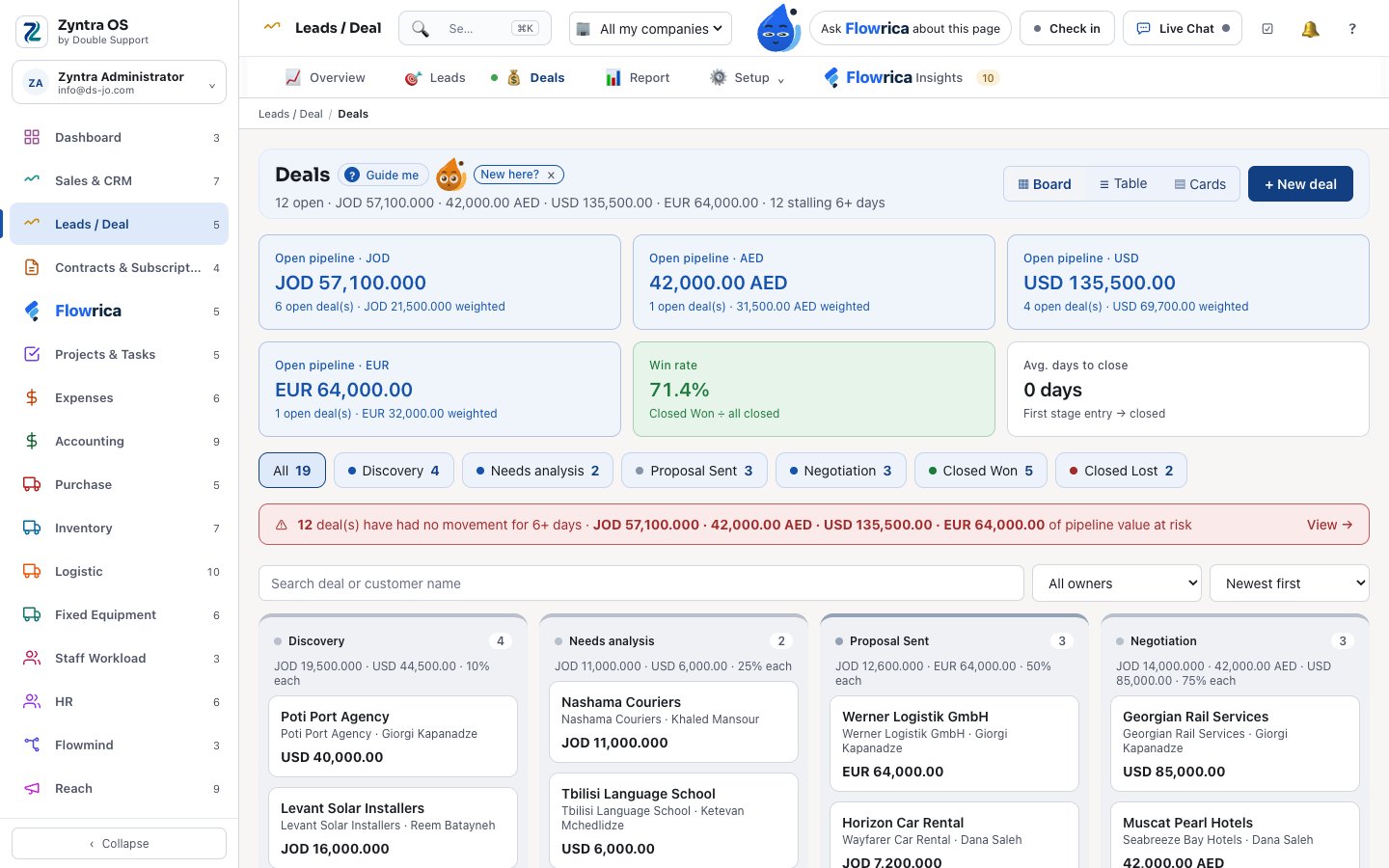Image resolution: width=1389 pixels, height=868 pixels.
Task: Click the New deal button
Action: (x=1300, y=184)
